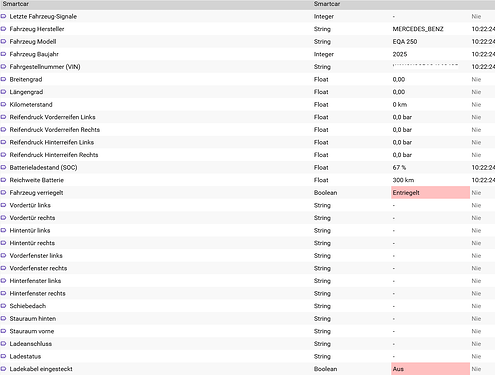Image resolution: width=495 pixels, height=375 pixels.
Task: Click the icon beside Batterieladestand (SOC)
Action: [3, 167]
